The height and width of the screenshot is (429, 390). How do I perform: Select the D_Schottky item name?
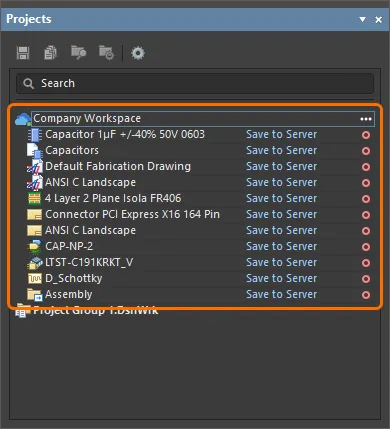click(x=74, y=278)
